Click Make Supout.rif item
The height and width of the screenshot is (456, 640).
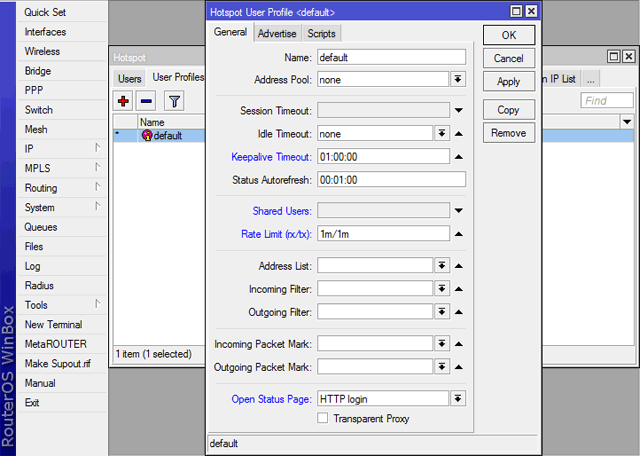pyautogui.click(x=62, y=363)
